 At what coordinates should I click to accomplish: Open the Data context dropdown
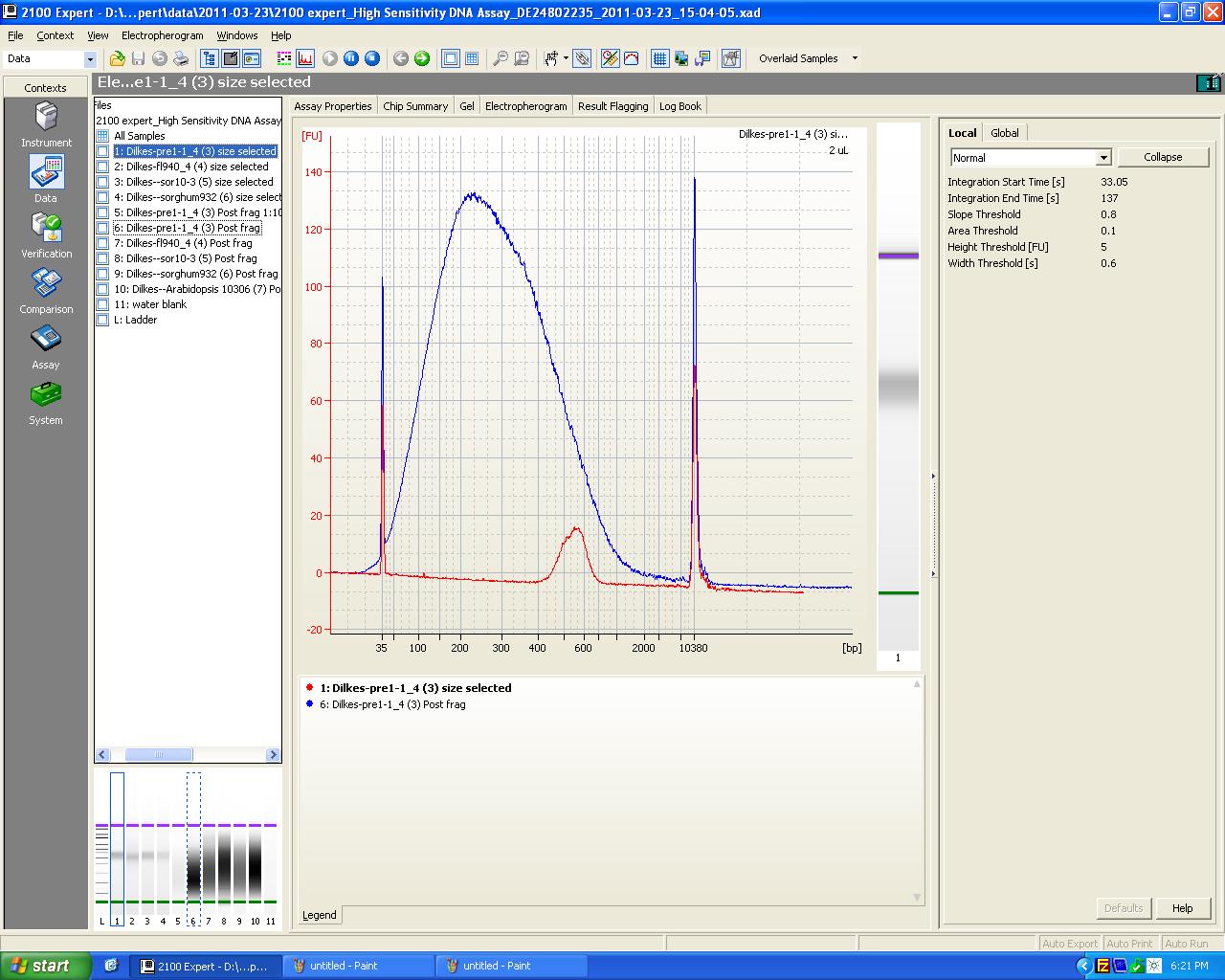click(90, 59)
